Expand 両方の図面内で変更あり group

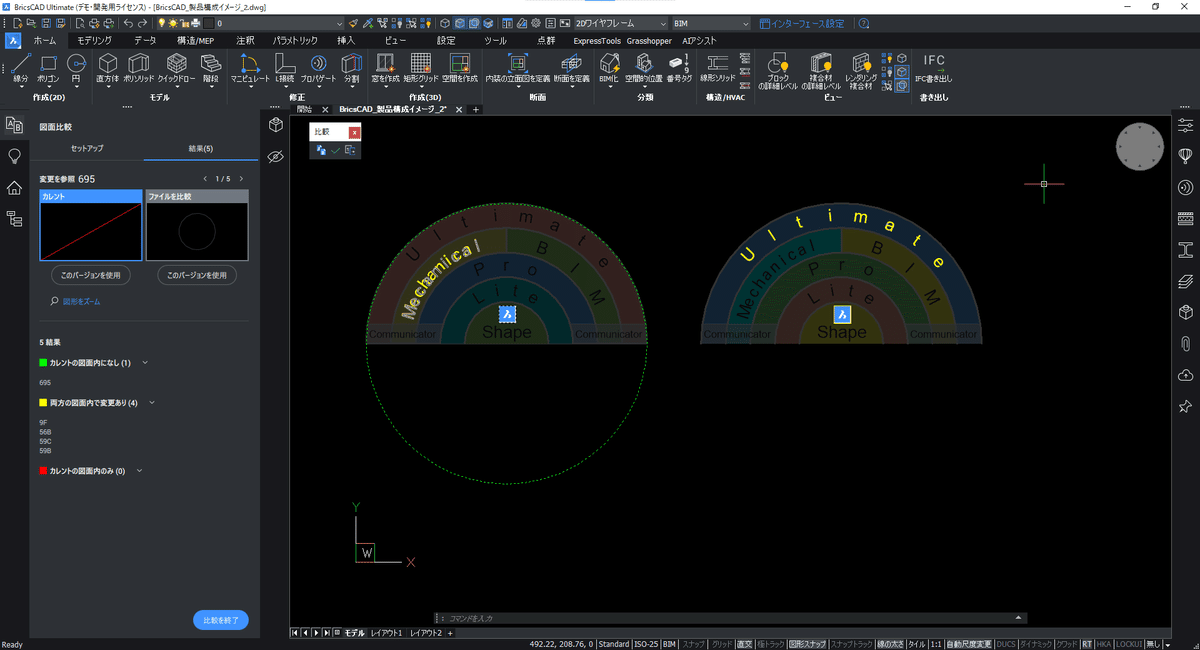pyautogui.click(x=152, y=402)
